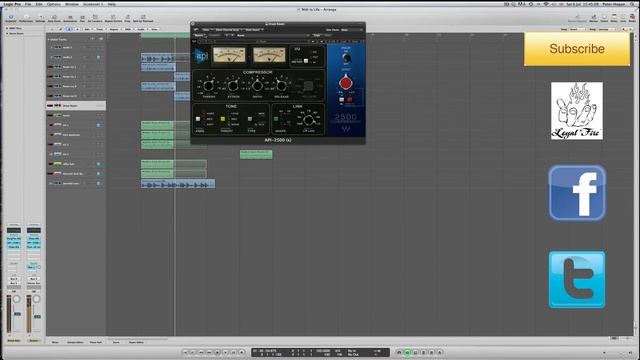The image size is (640, 360).
Task: Expand the MIDI Thru inspector section
Action: 7,28
